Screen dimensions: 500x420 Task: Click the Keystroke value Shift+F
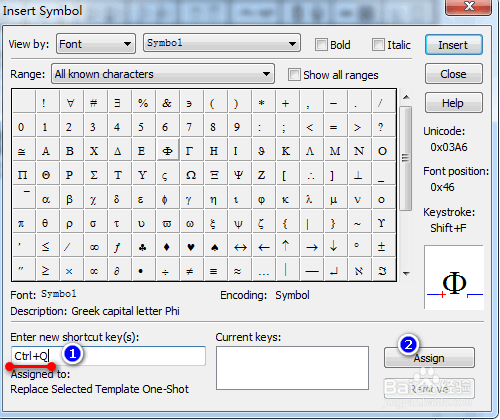coord(448,228)
